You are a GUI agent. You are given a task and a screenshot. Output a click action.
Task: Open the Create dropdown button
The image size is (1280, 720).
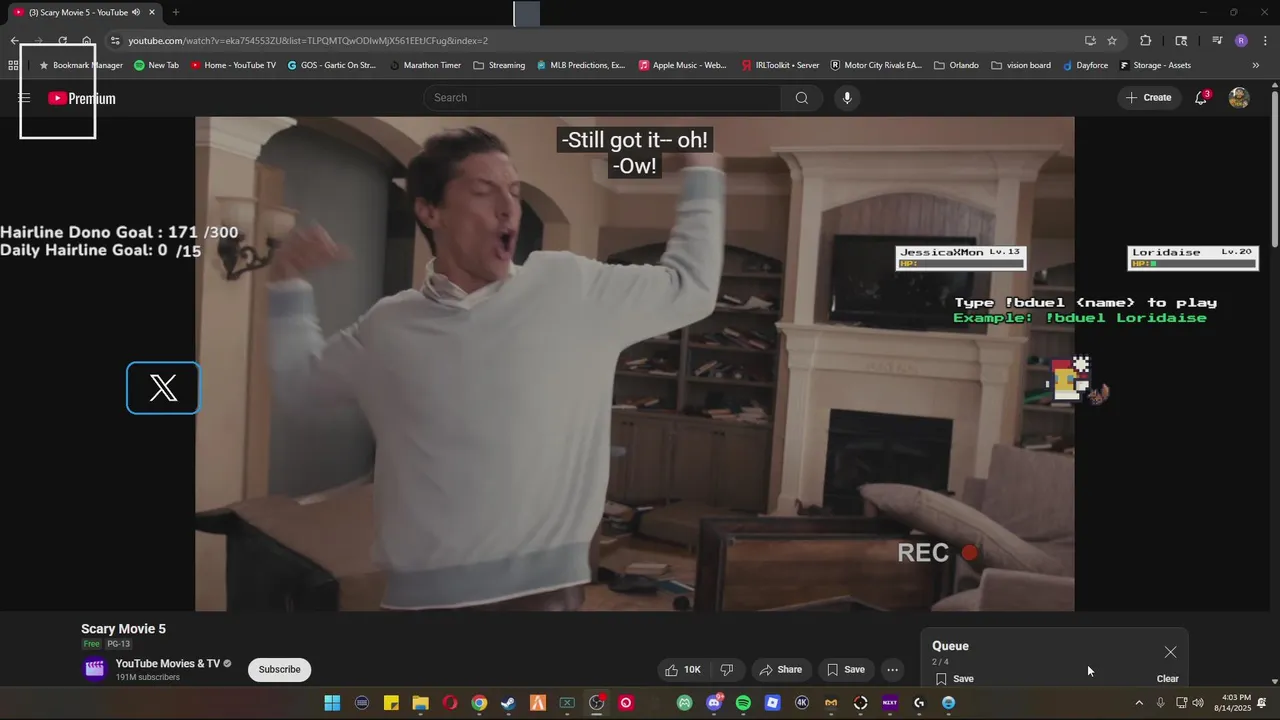click(1148, 98)
